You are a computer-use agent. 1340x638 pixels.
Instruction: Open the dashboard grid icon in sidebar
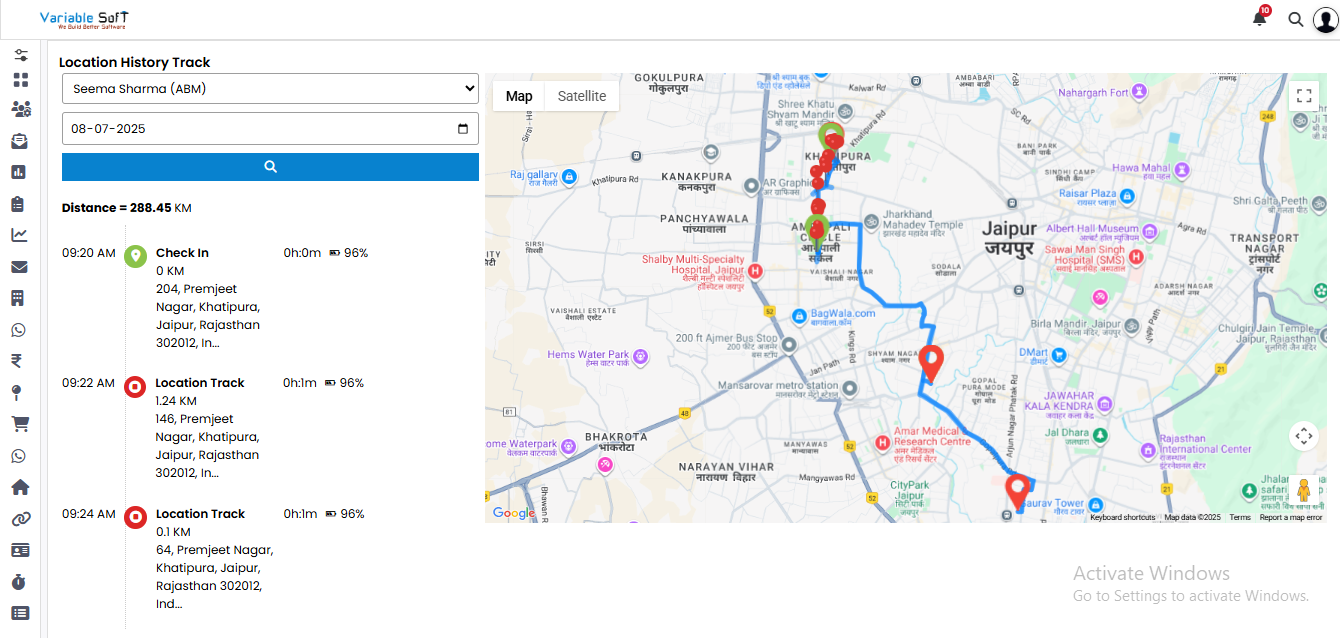[20, 80]
